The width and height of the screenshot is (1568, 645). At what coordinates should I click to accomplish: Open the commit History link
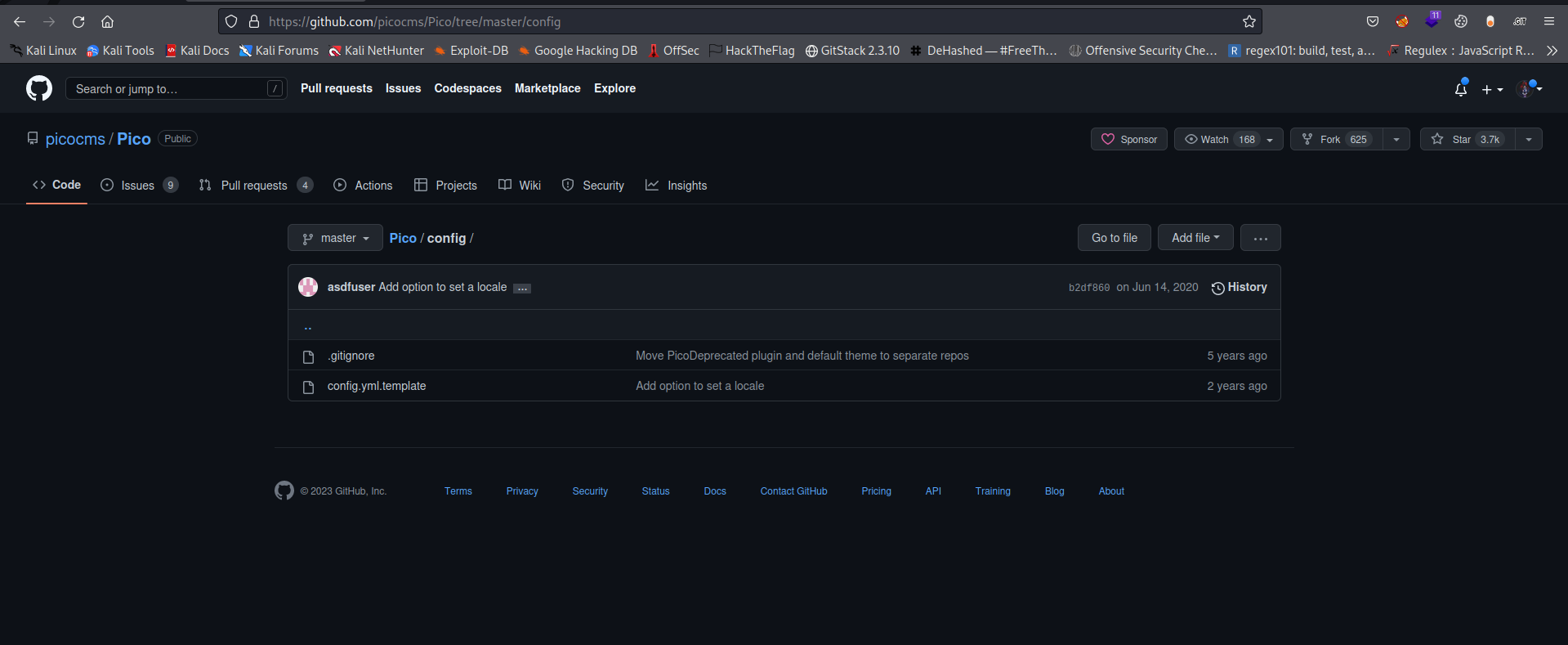pos(1240,287)
